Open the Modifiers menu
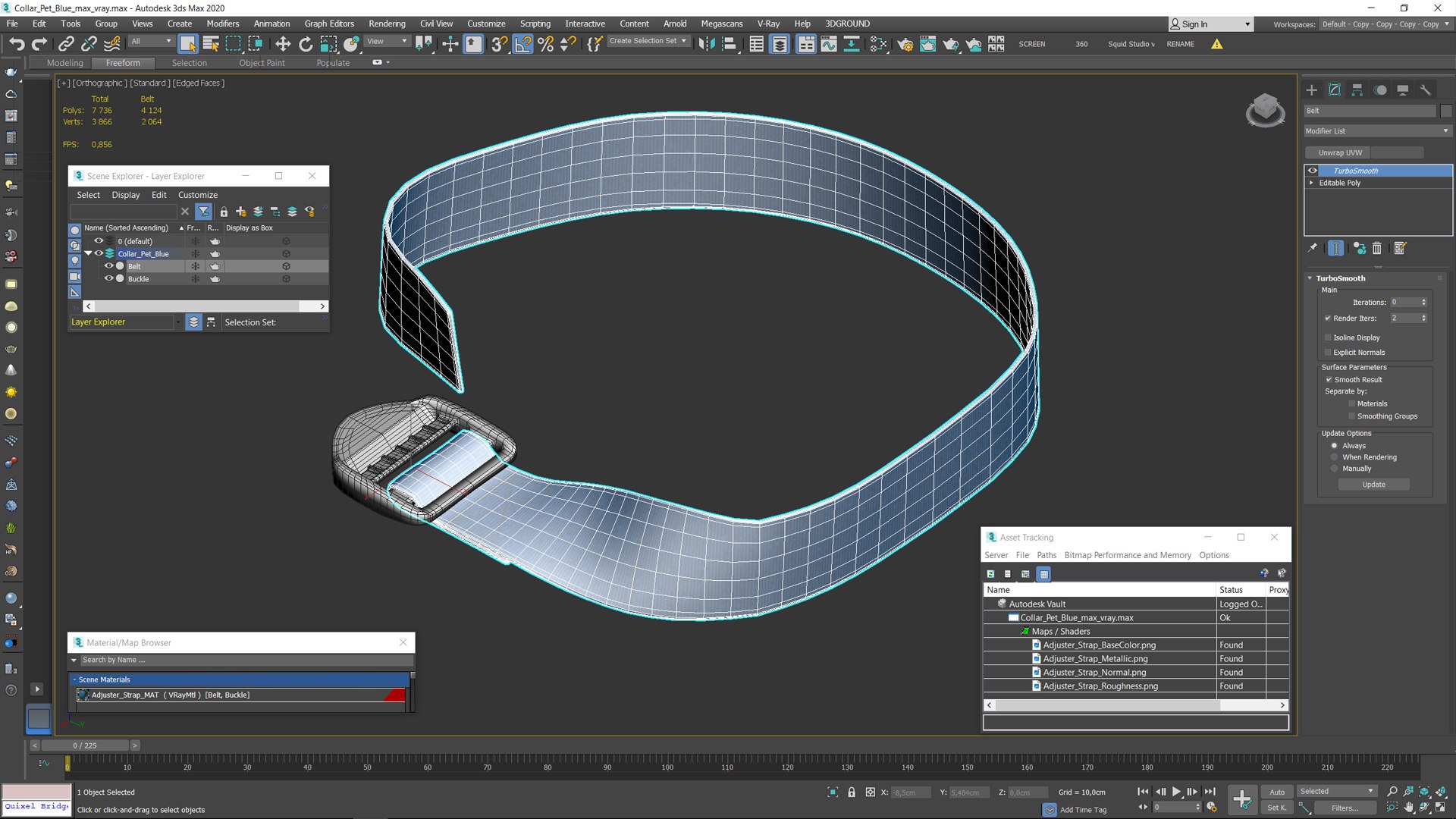 pos(223,24)
